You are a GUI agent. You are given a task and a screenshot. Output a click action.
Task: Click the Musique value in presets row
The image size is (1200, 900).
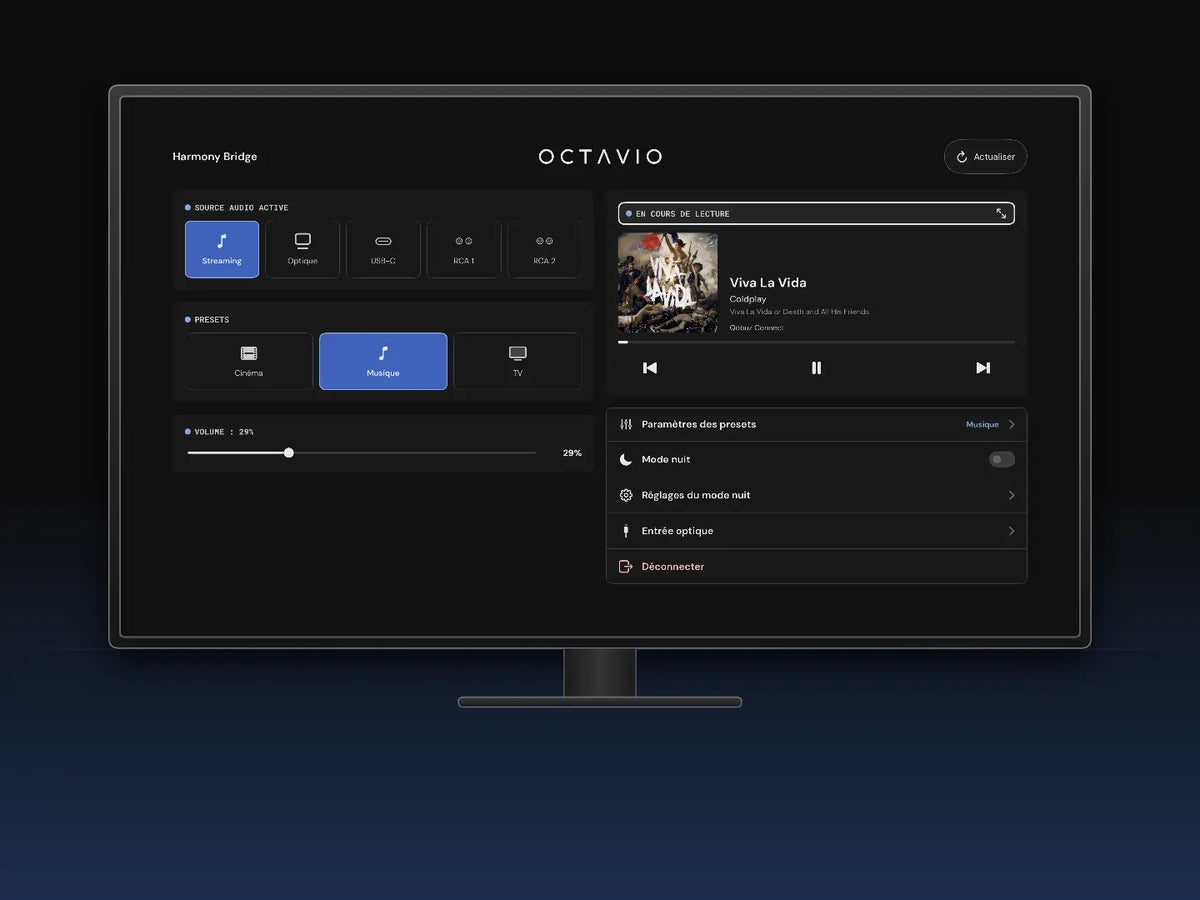click(982, 424)
